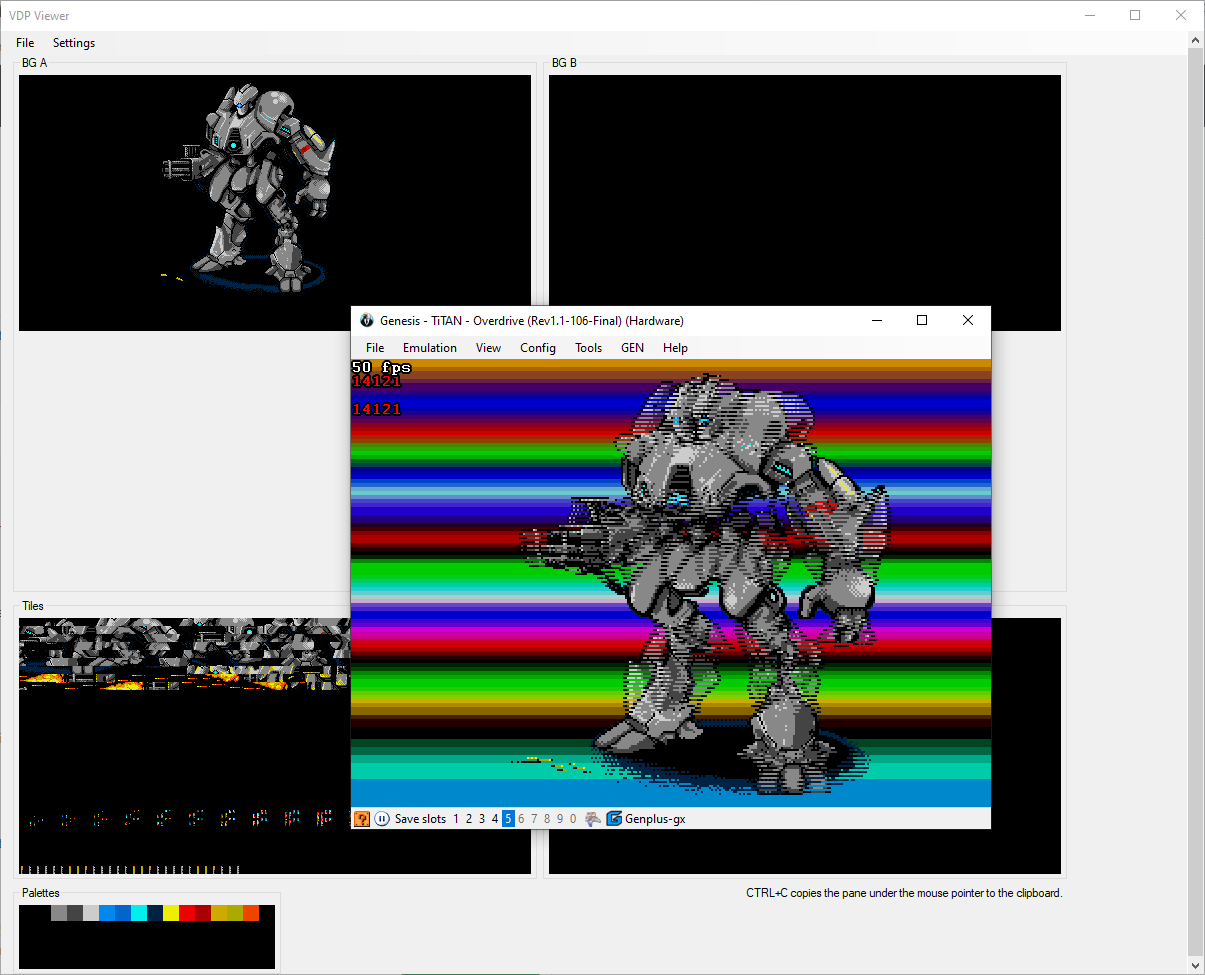Viewport: 1205px width, 975px height.
Task: Pick the bright yellow palette swatch
Action: tap(171, 913)
